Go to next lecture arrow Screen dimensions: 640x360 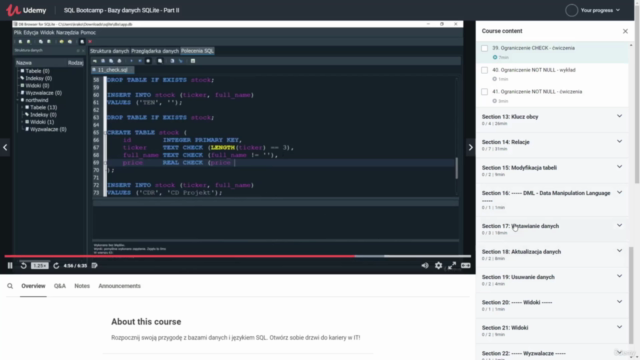pos(470,147)
